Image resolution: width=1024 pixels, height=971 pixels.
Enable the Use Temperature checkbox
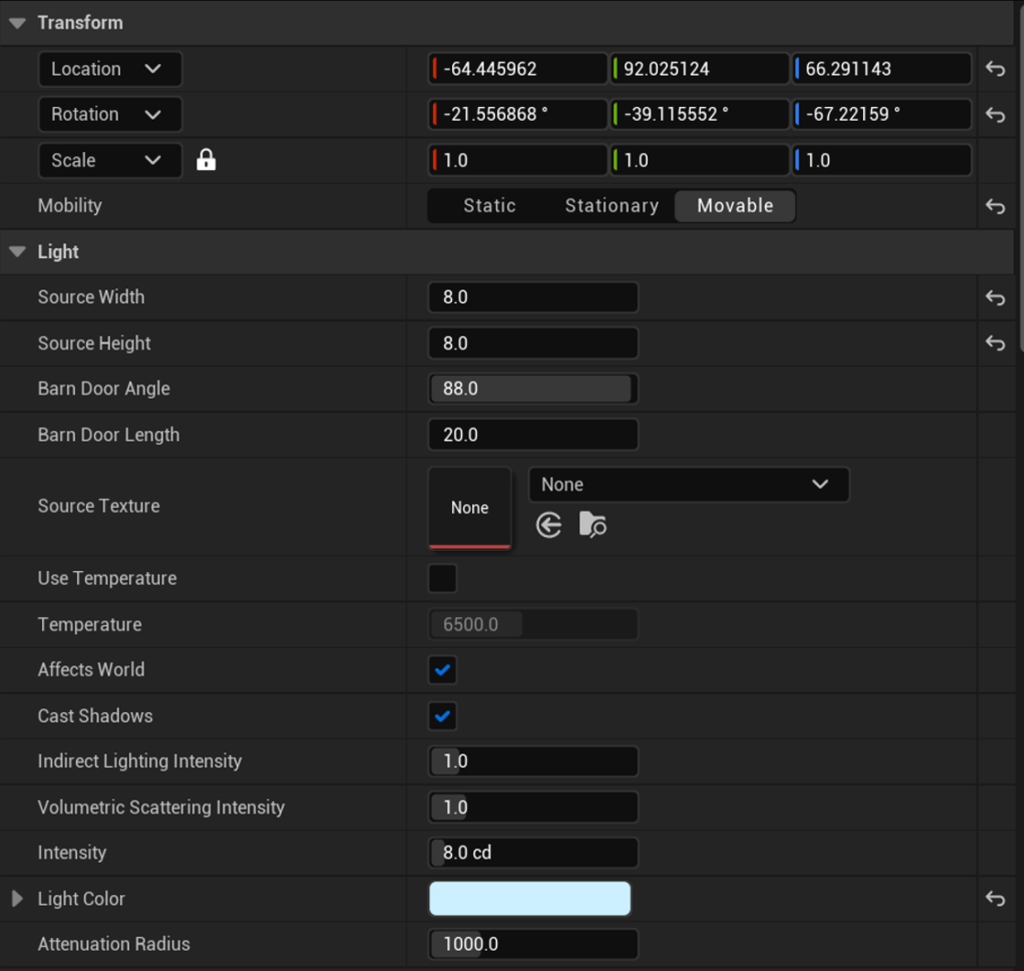[x=442, y=578]
